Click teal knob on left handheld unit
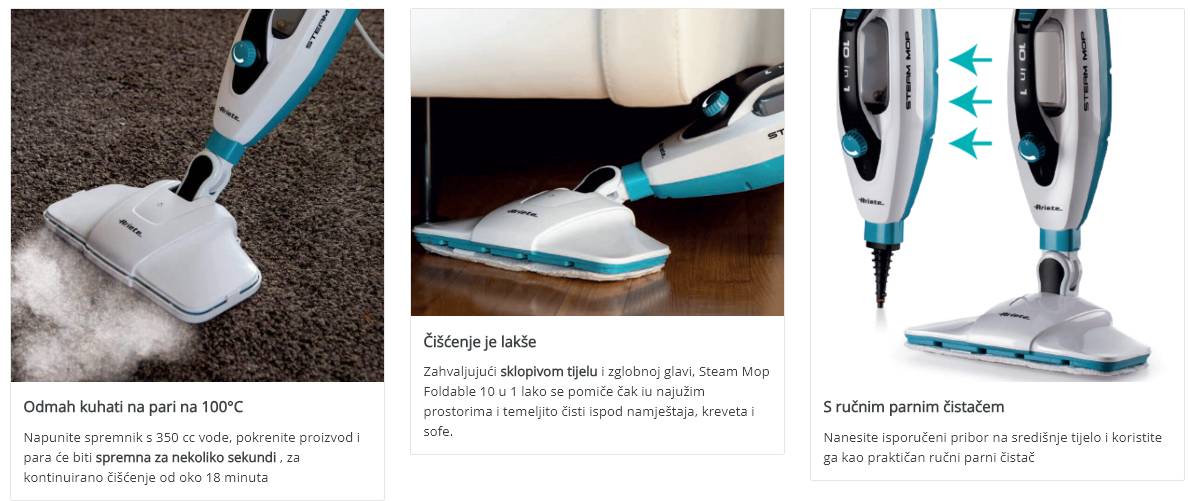This screenshot has height=501, width=1190. click(855, 143)
